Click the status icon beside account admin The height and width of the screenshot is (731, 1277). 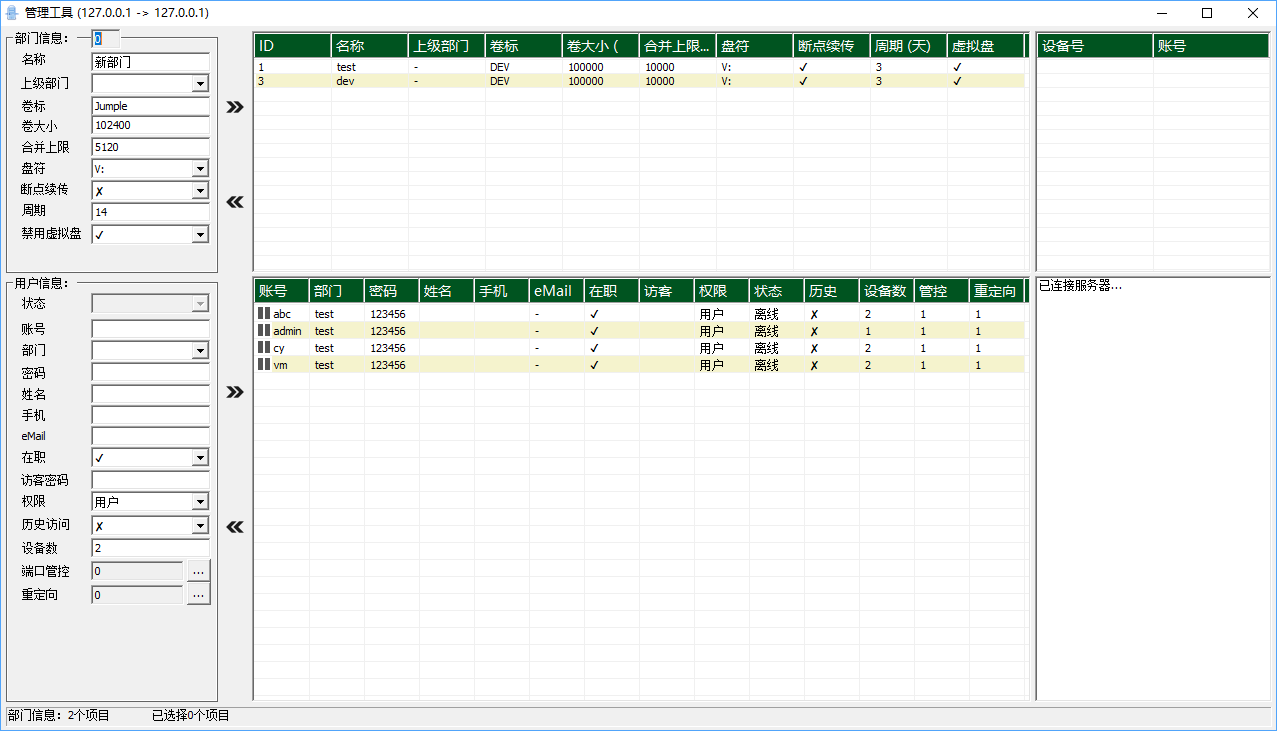pyautogui.click(x=264, y=331)
